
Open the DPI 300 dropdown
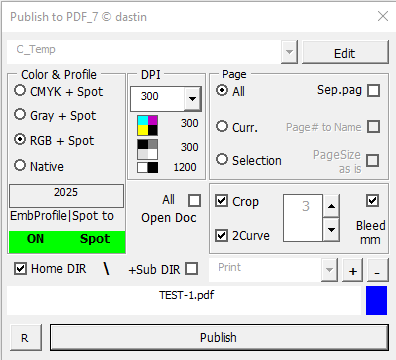point(193,99)
